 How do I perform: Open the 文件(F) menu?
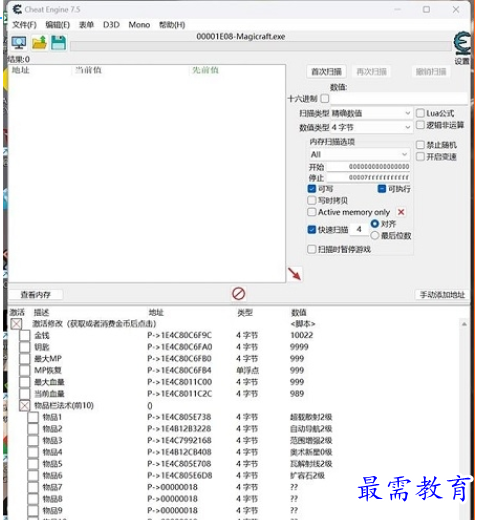tap(24, 25)
